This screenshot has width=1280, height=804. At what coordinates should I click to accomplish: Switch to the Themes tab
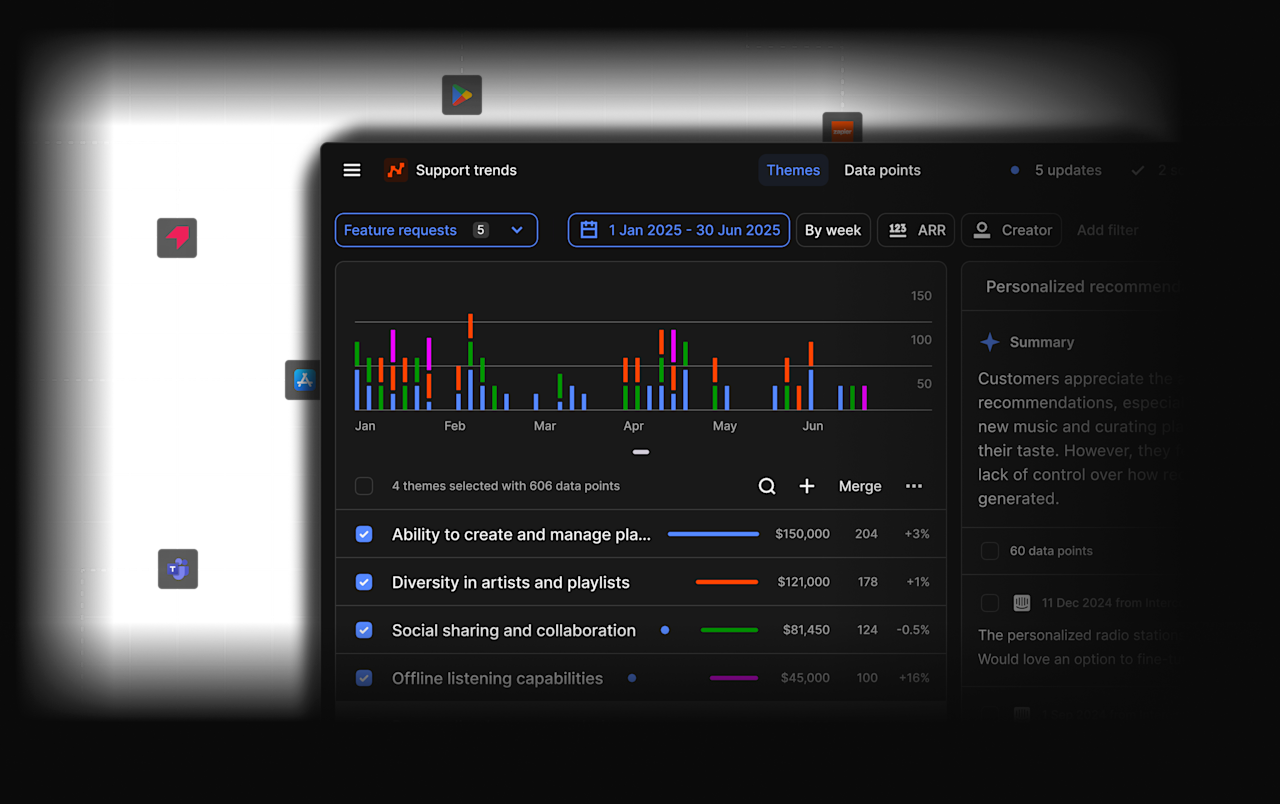click(793, 170)
